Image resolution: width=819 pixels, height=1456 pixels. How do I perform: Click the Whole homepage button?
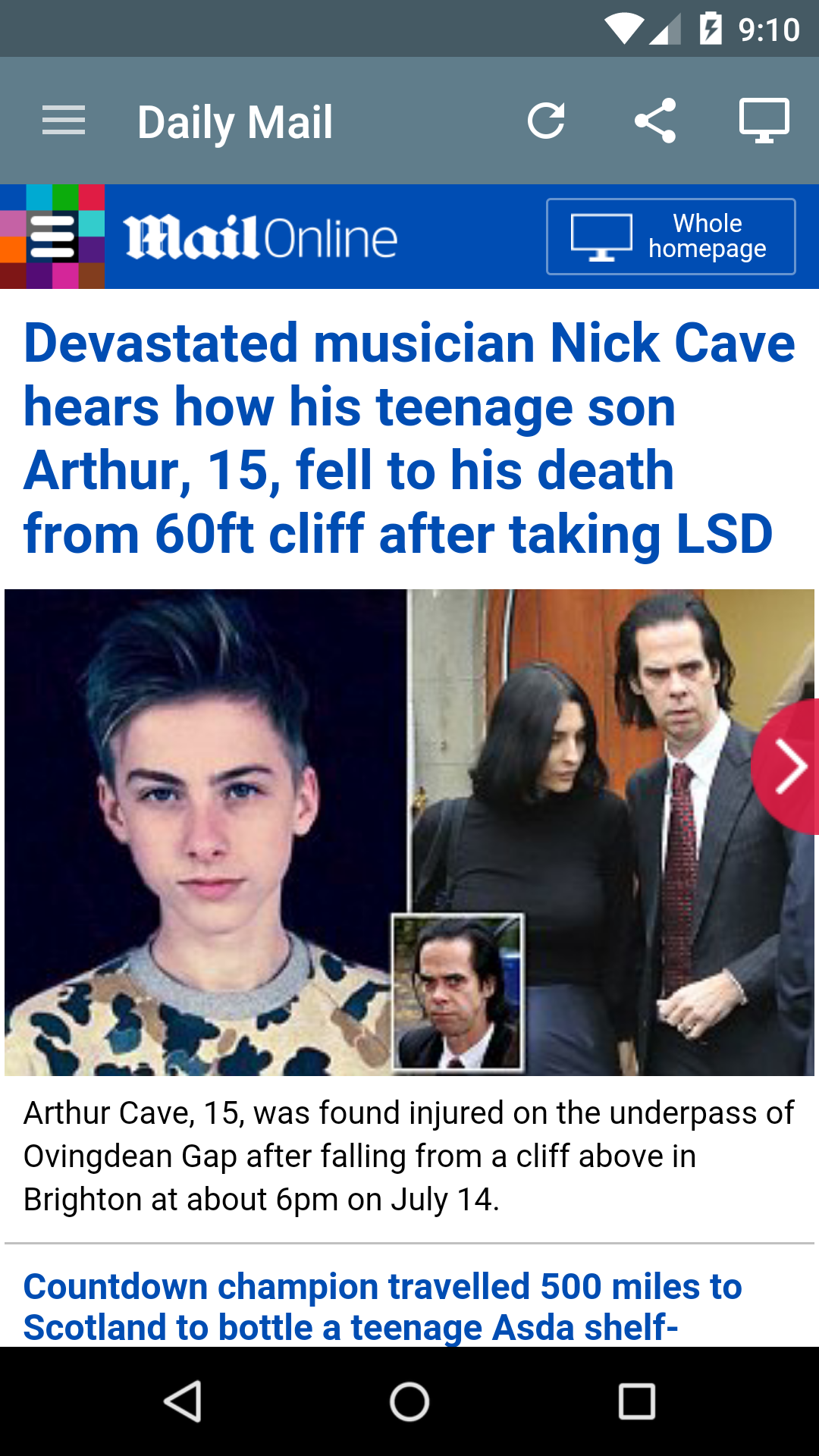[671, 237]
